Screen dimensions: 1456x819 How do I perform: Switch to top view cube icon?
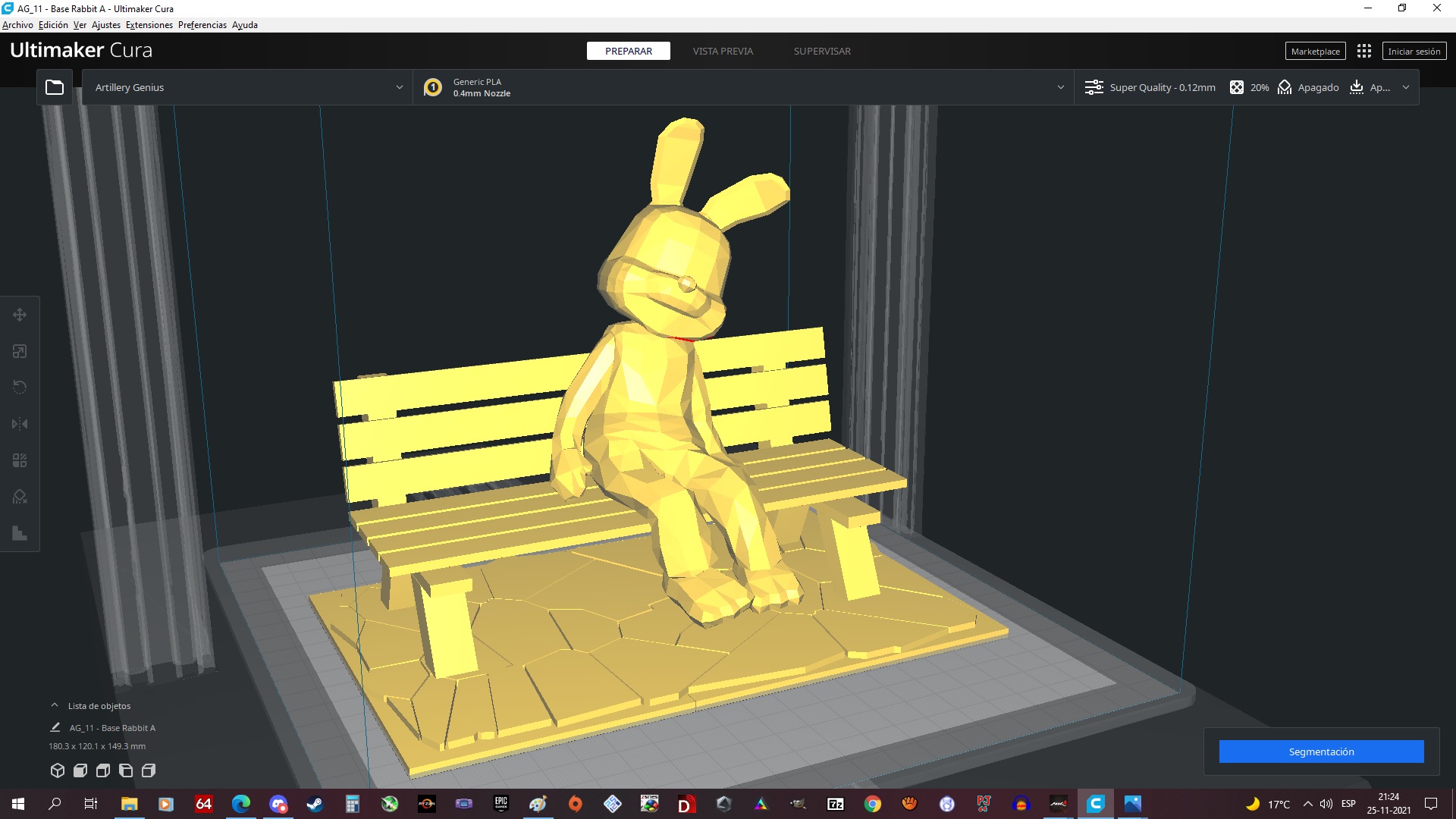point(103,770)
